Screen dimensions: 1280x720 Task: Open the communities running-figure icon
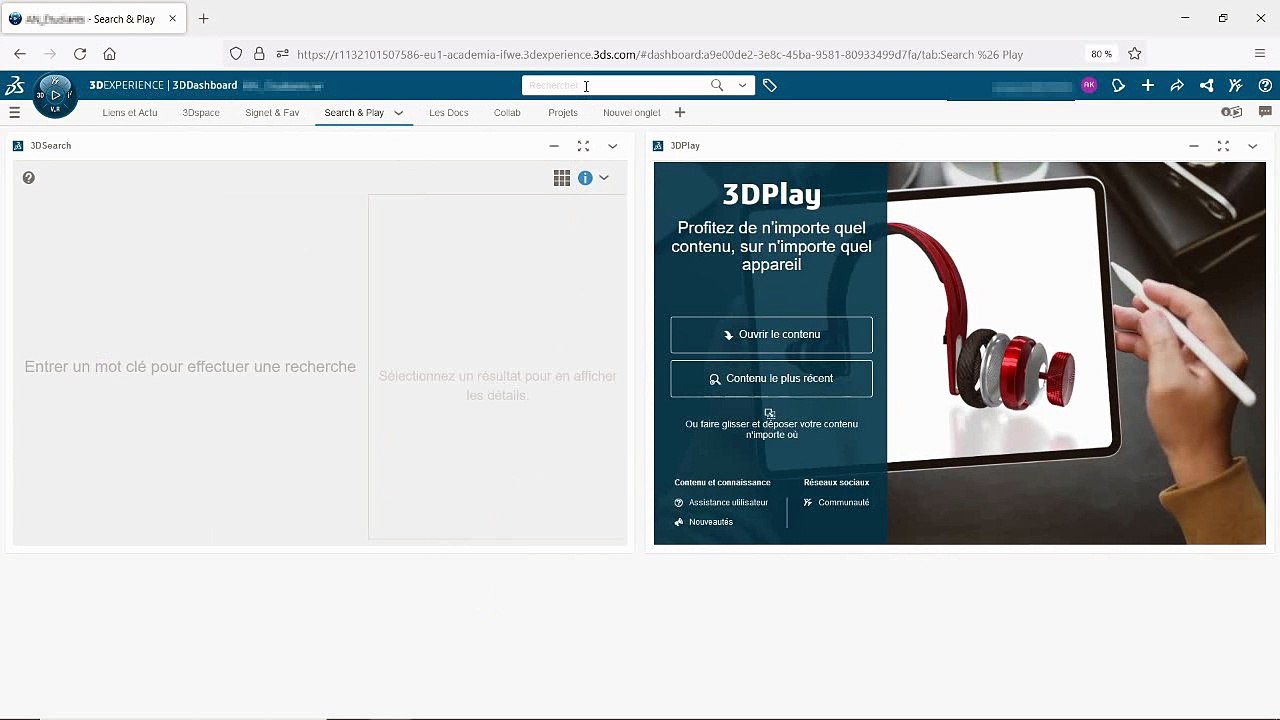click(x=1236, y=86)
